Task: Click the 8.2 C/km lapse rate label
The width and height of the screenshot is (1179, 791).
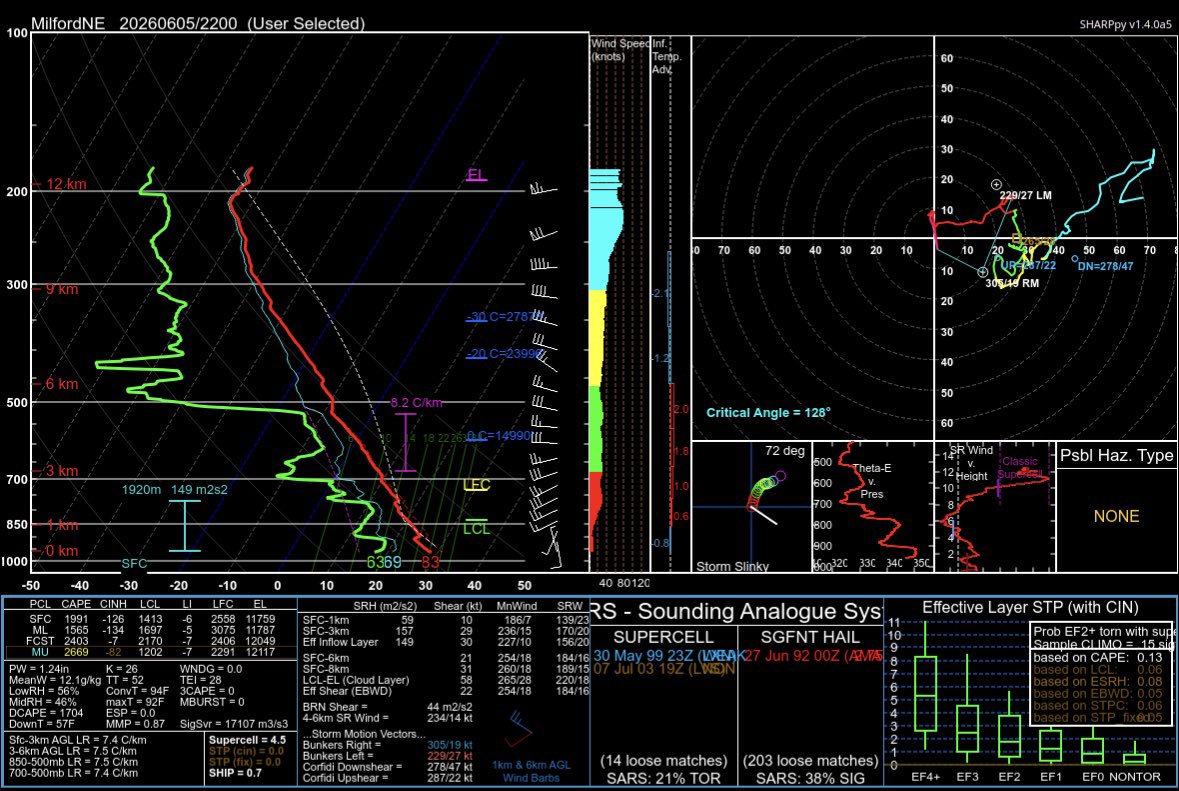Action: (x=416, y=402)
